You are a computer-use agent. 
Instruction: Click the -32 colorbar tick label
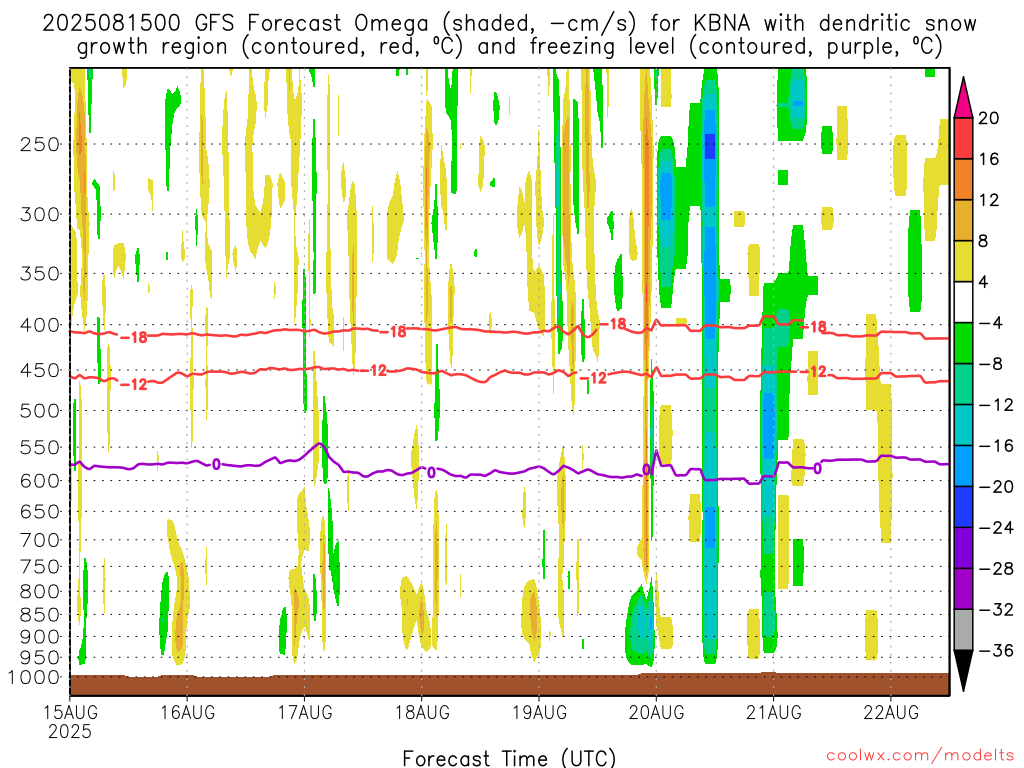point(996,610)
